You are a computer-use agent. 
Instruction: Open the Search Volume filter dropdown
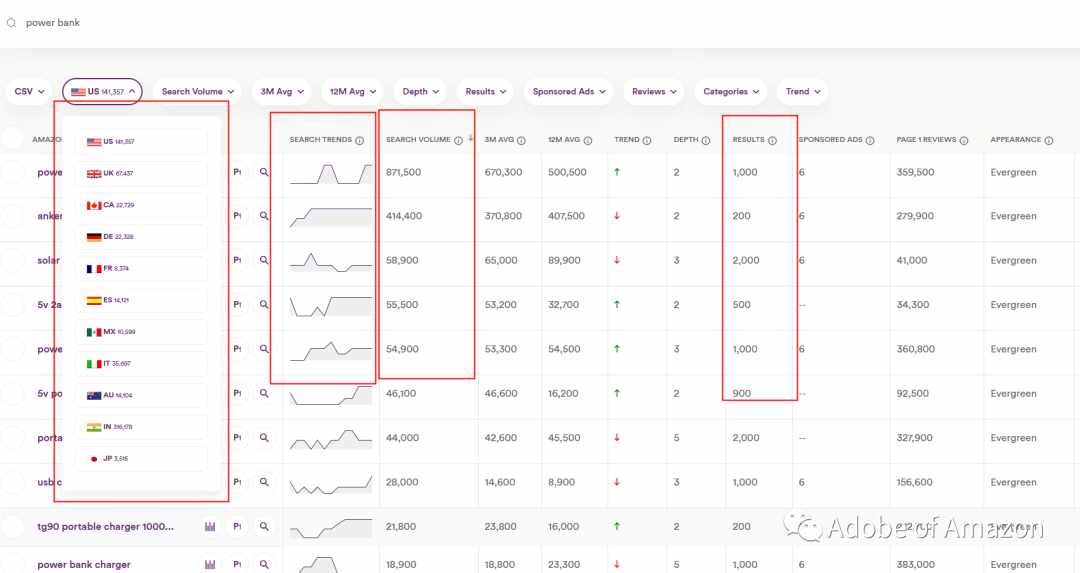(x=197, y=92)
